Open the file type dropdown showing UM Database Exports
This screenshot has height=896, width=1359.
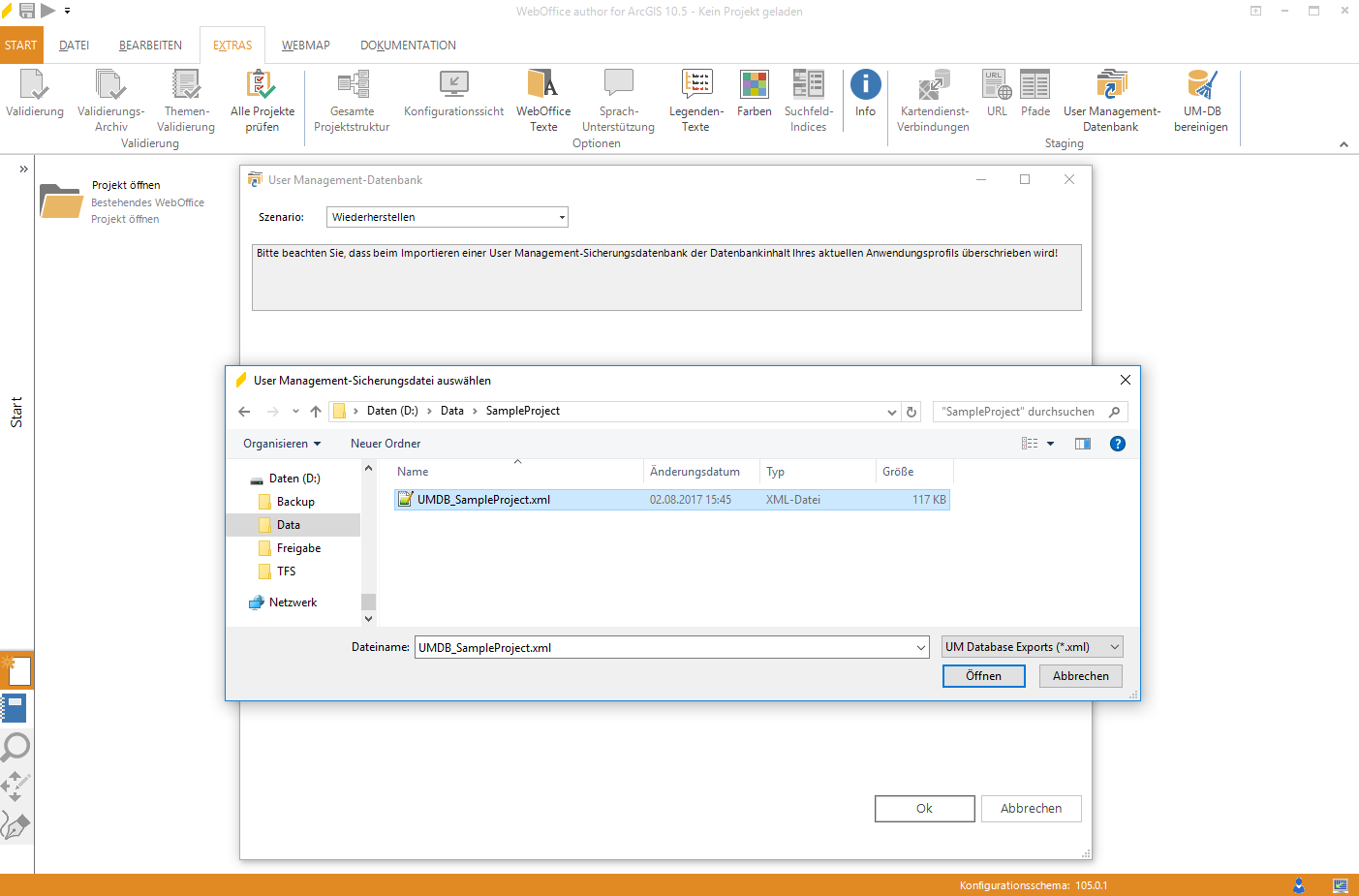(x=1032, y=646)
